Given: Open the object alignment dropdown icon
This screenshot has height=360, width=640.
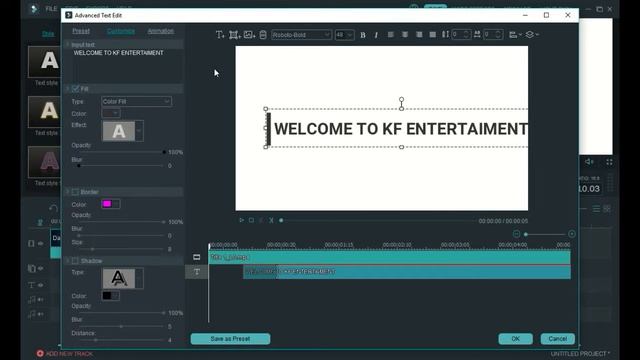Looking at the screenshot, I should (x=515, y=35).
